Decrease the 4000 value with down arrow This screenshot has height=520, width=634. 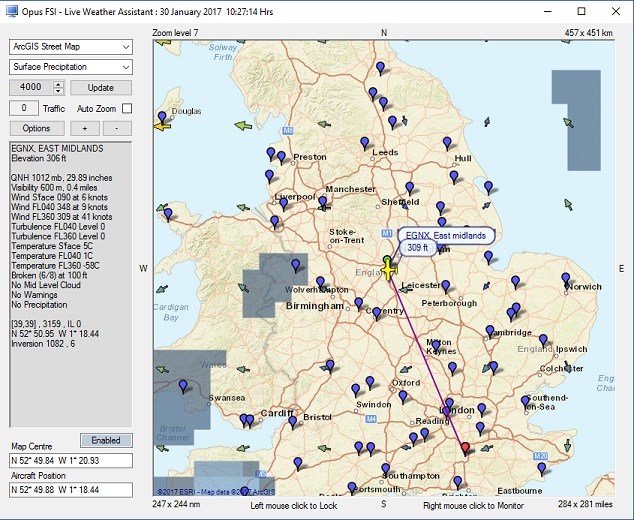click(x=59, y=91)
